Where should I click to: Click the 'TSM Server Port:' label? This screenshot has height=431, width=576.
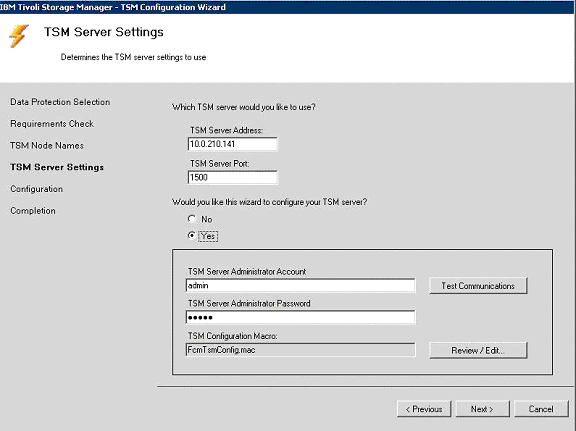pos(219,164)
